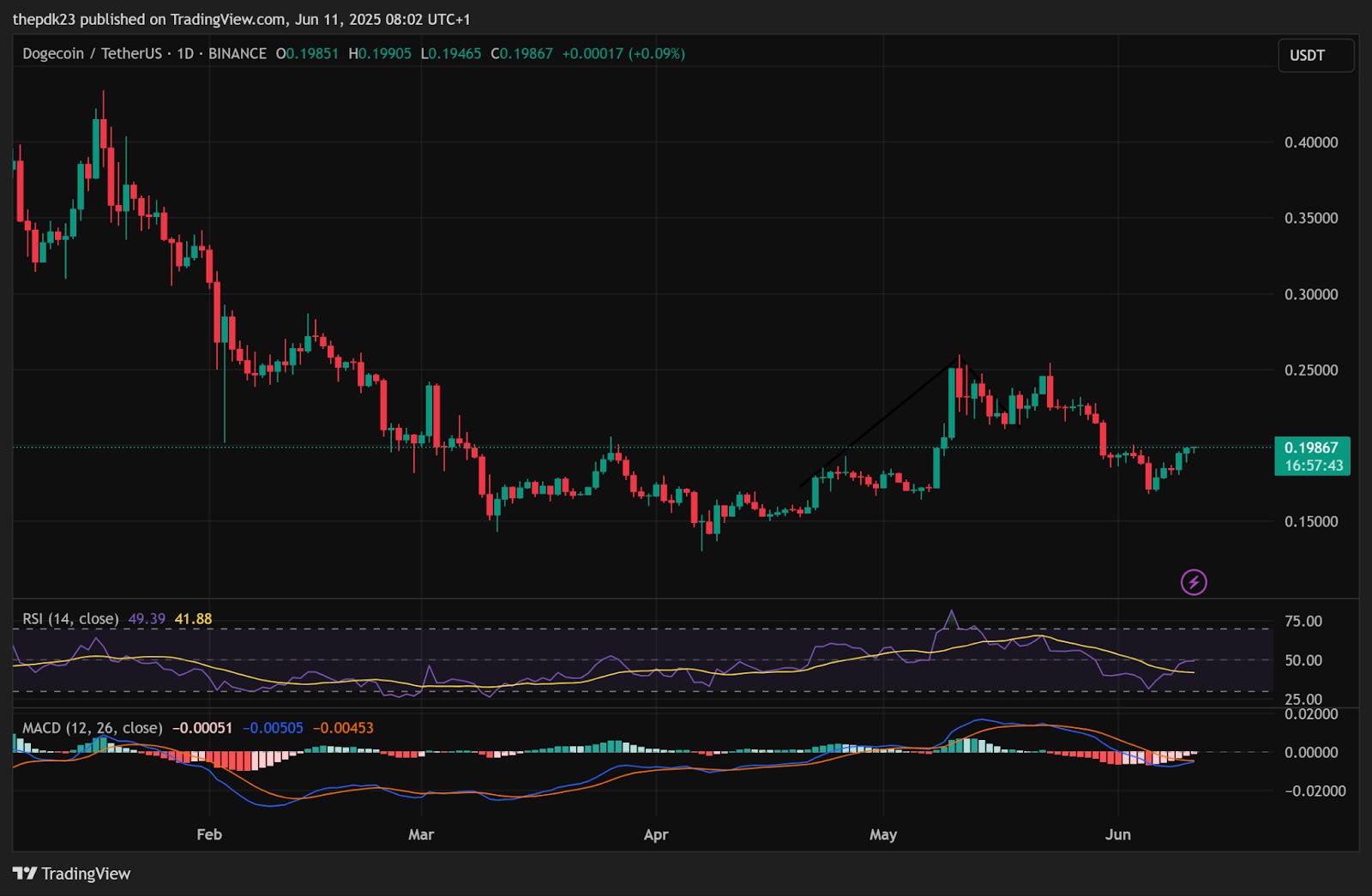
Task: Click the RSI (14, close) indicator legend
Action: [70, 618]
